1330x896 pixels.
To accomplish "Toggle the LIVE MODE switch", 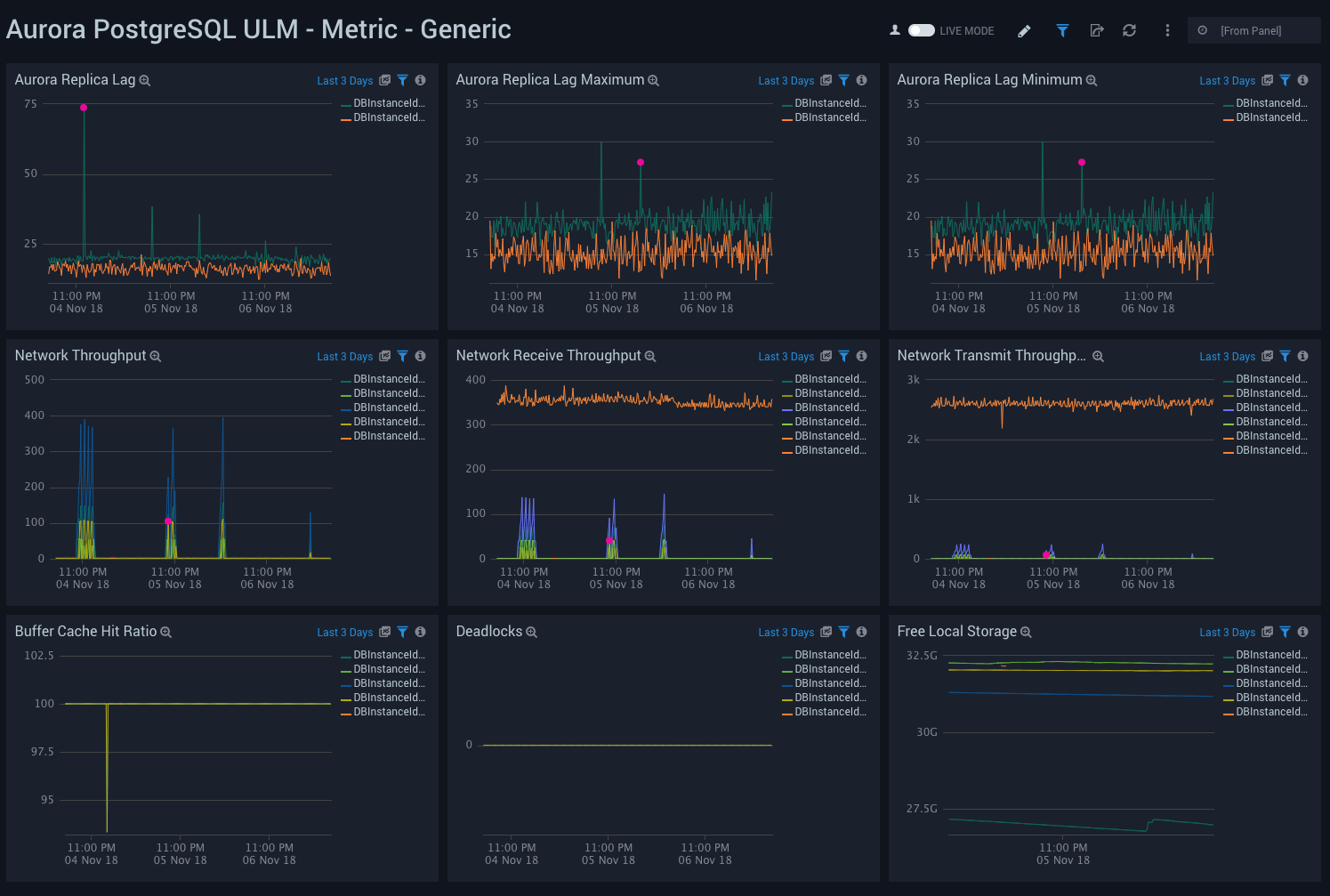I will click(922, 29).
